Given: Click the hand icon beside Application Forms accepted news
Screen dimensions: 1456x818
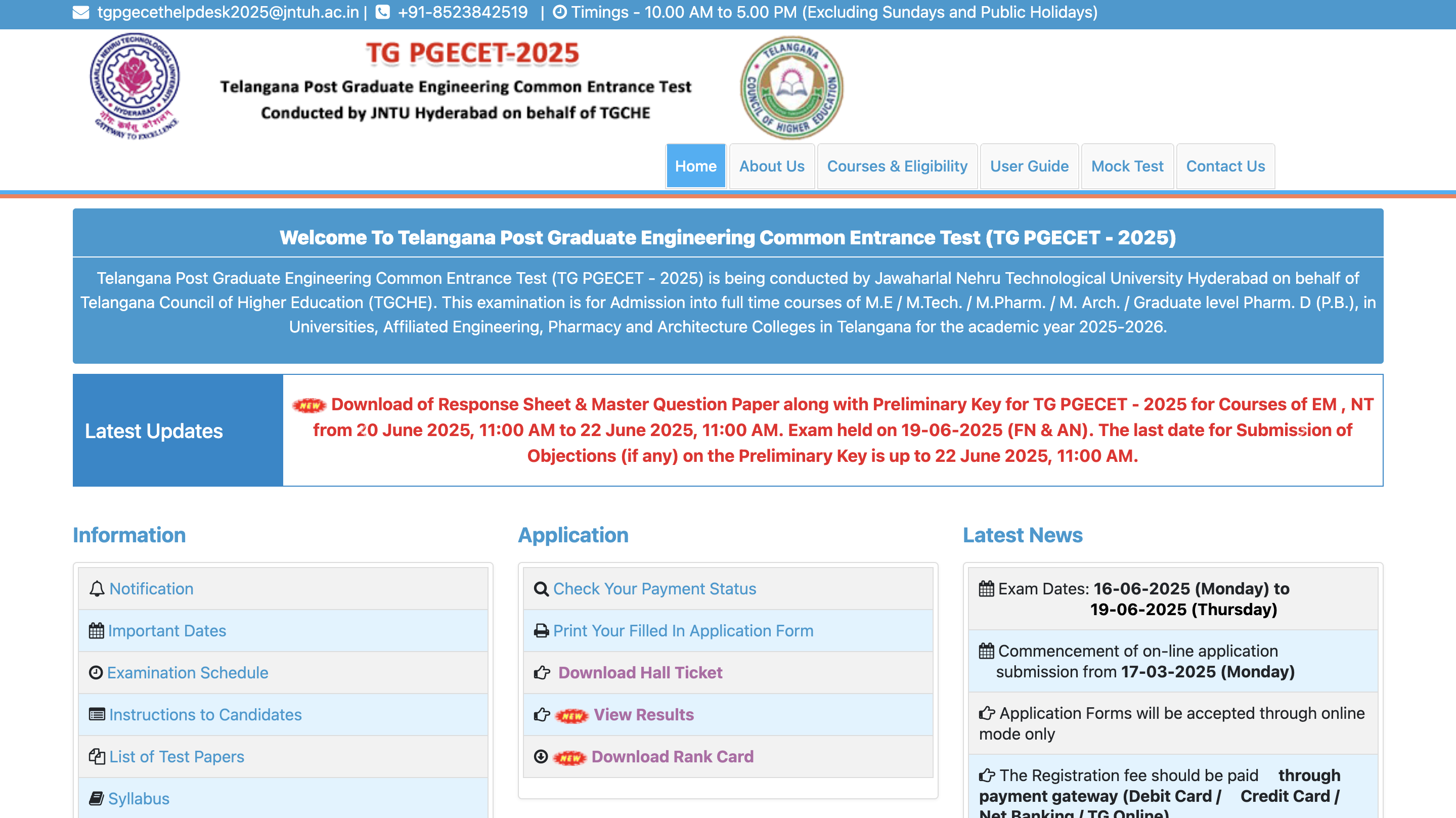Looking at the screenshot, I should coord(987,713).
